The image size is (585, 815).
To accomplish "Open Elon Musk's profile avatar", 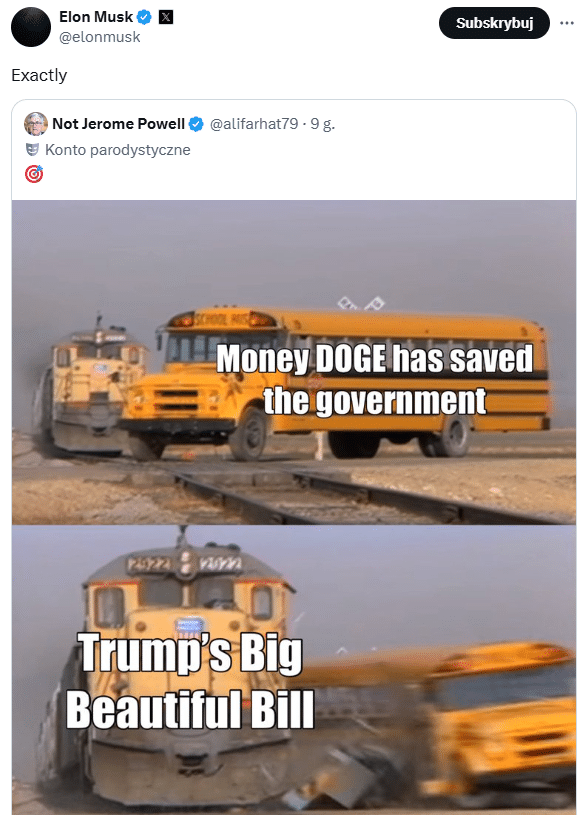I will [31, 27].
